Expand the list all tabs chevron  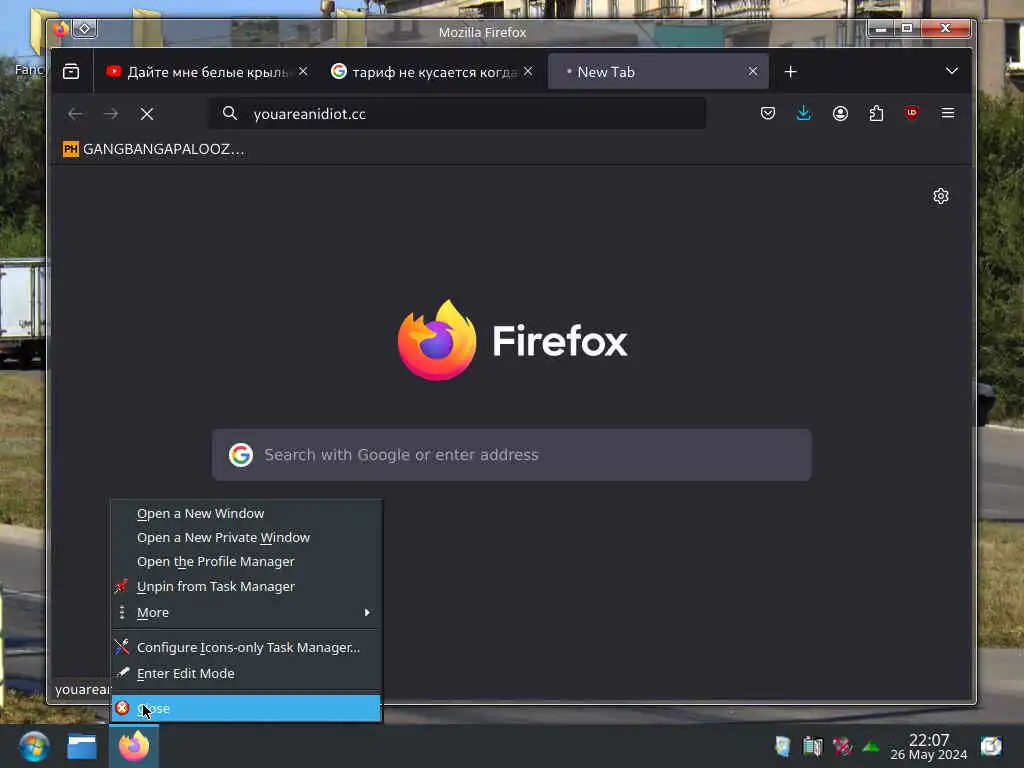(952, 71)
